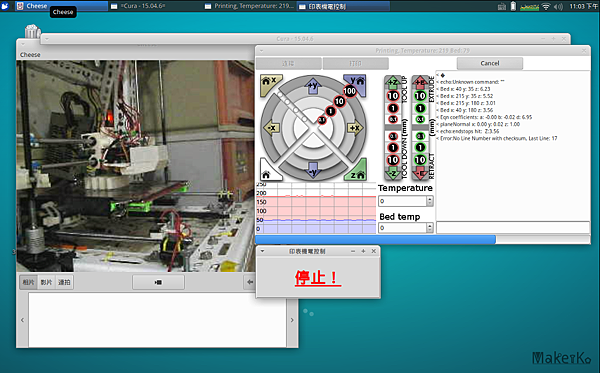This screenshot has height=373, width=600.
Task: Open the 印表機電控制 window menu arrow
Action: 262,251
